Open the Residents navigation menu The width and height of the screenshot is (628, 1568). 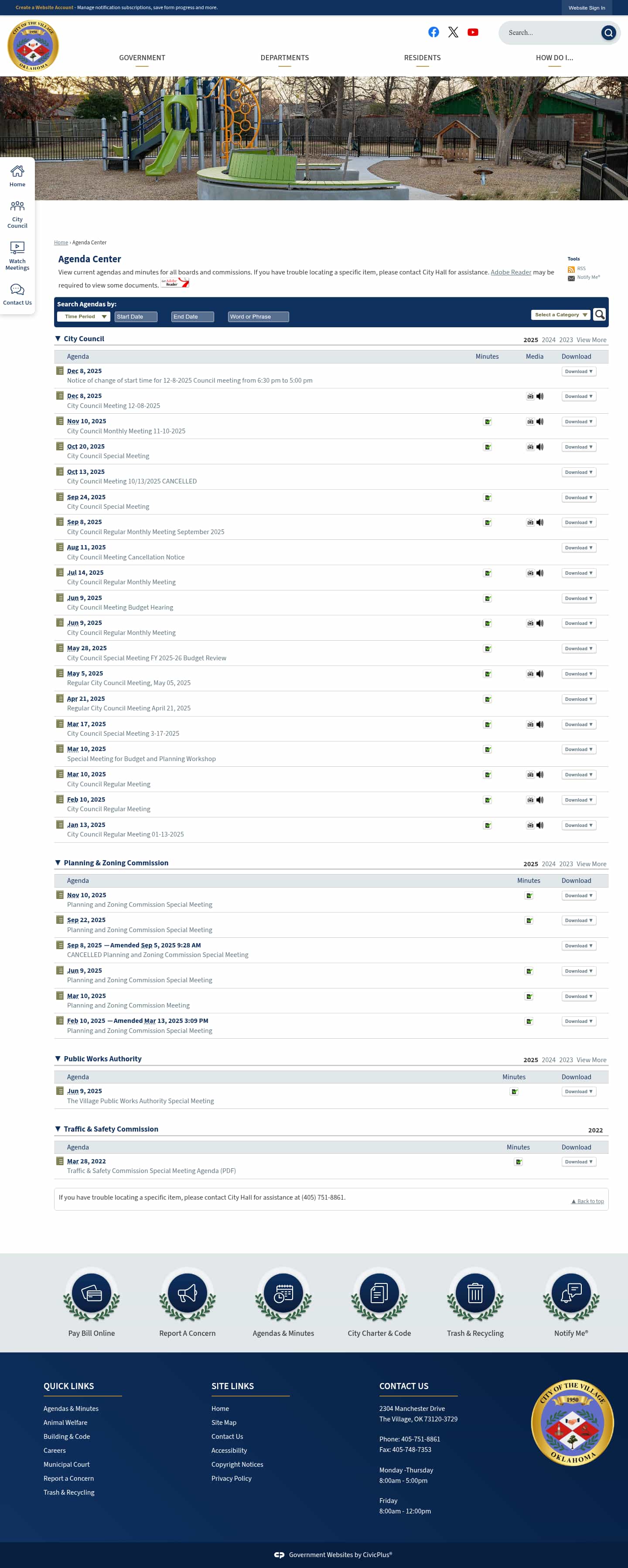[x=422, y=58]
